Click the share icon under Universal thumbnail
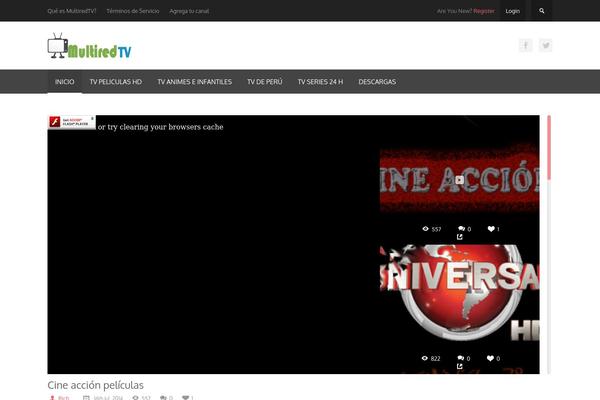Image resolution: width=600 pixels, height=400 pixels. tap(460, 366)
